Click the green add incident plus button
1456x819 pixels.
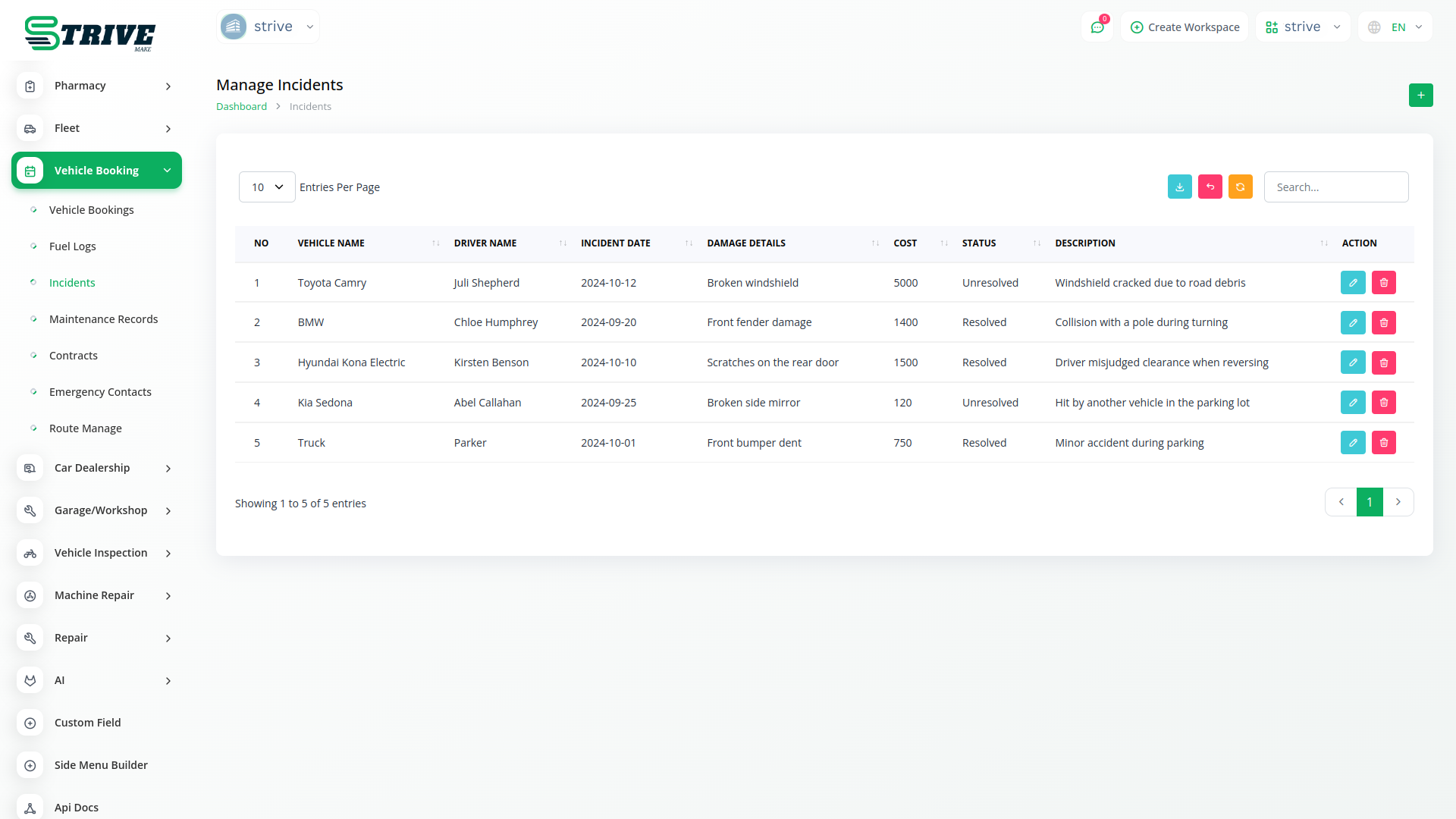click(1420, 96)
